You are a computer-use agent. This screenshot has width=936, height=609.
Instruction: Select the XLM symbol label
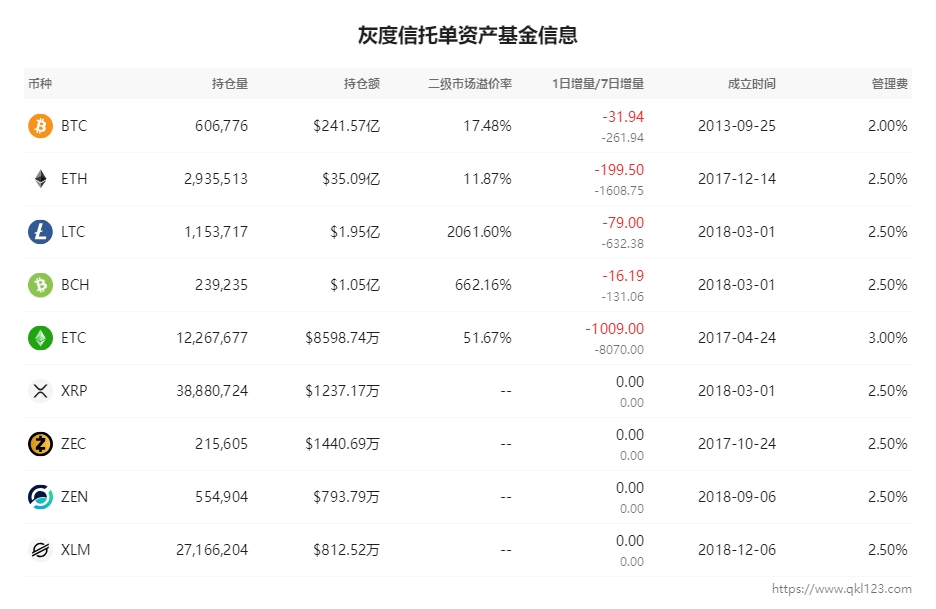[x=75, y=550]
